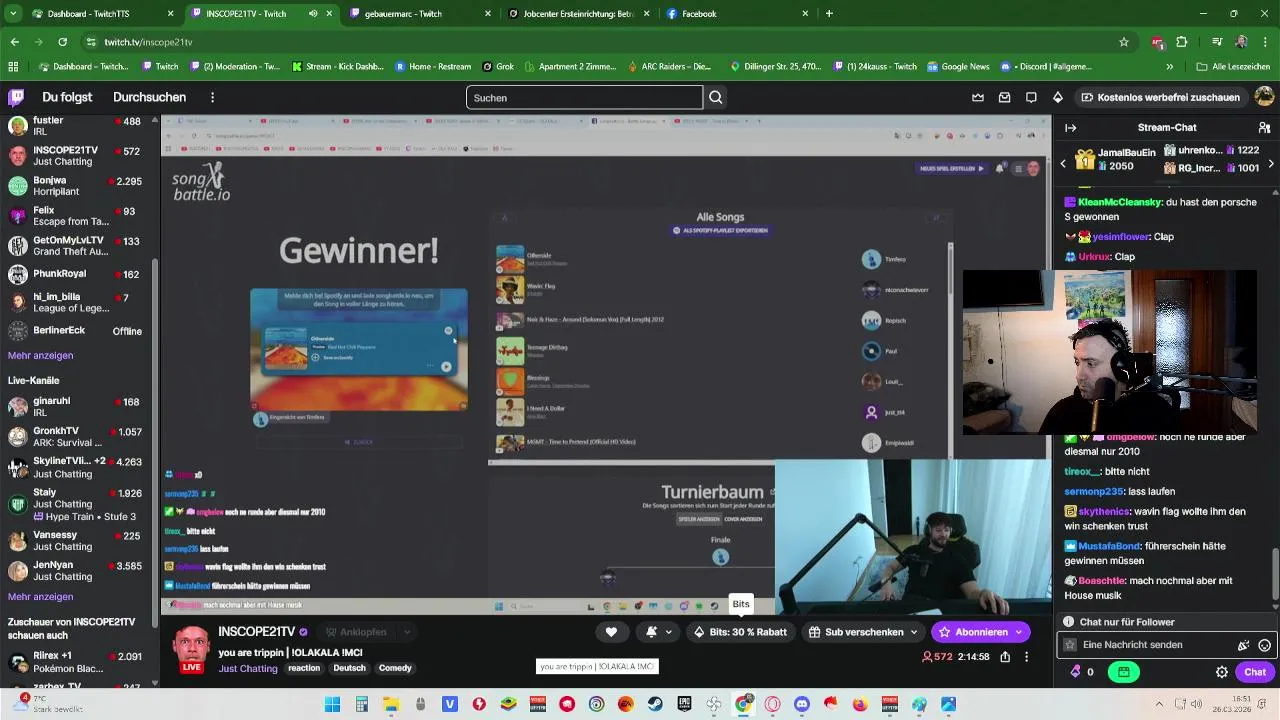This screenshot has height=720, width=1280.
Task: Click the INSCOPE21TV live avatar
Action: click(191, 648)
